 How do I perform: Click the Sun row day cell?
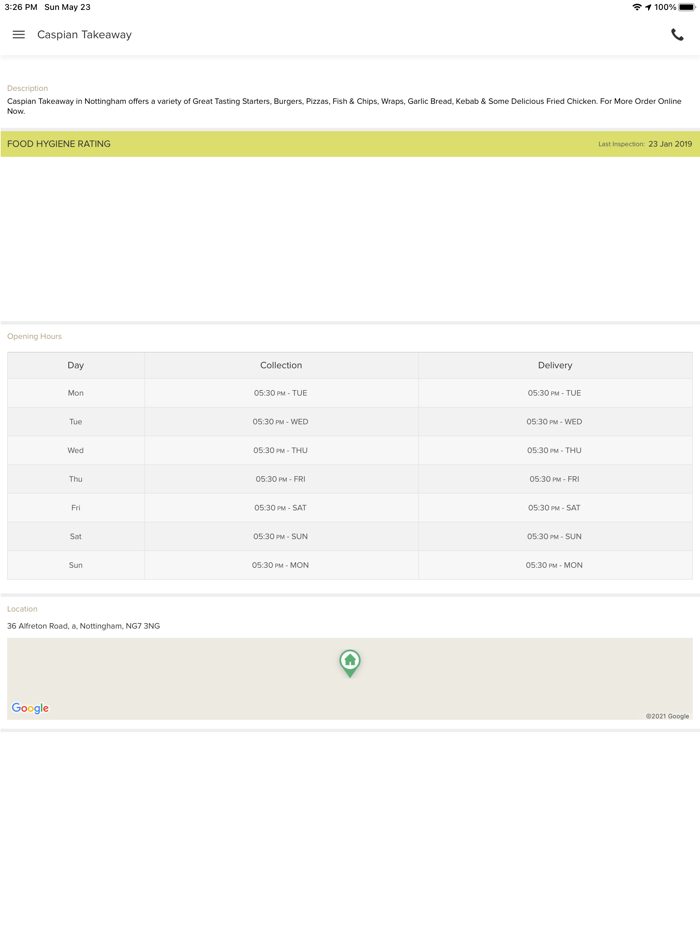click(76, 565)
